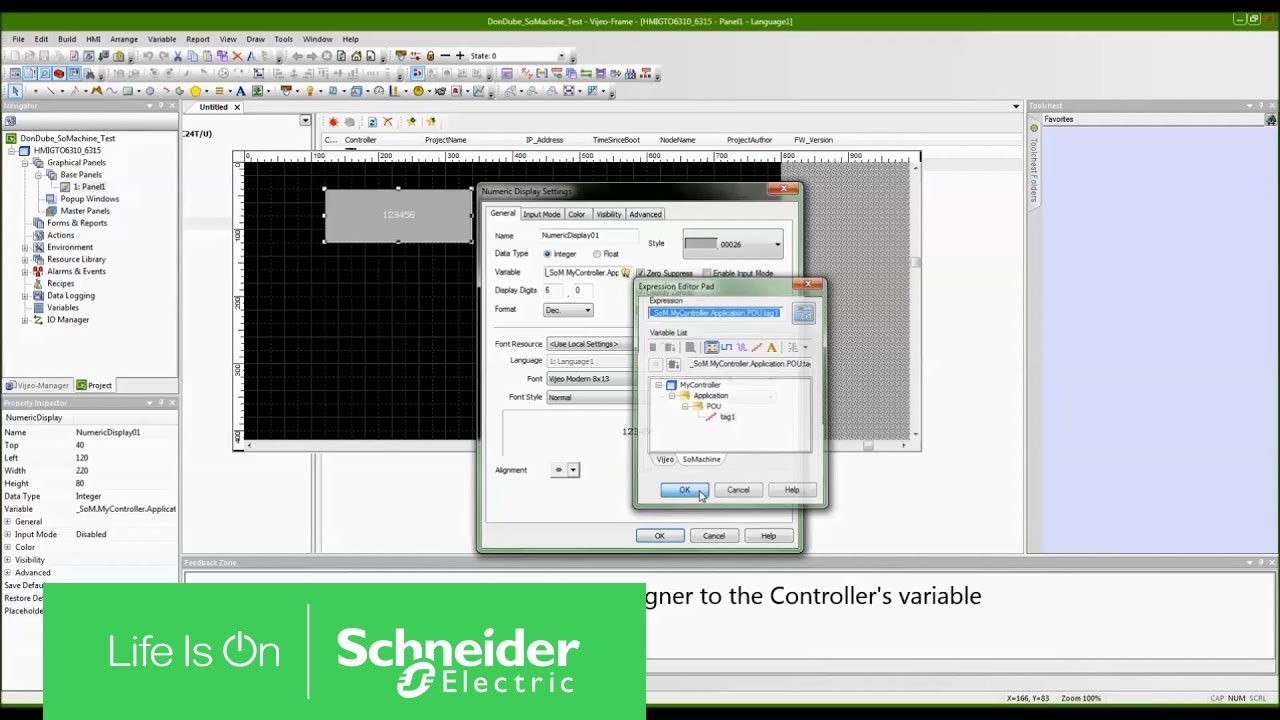
Task: Select IO Manager in Navigator tree
Action: click(68, 320)
